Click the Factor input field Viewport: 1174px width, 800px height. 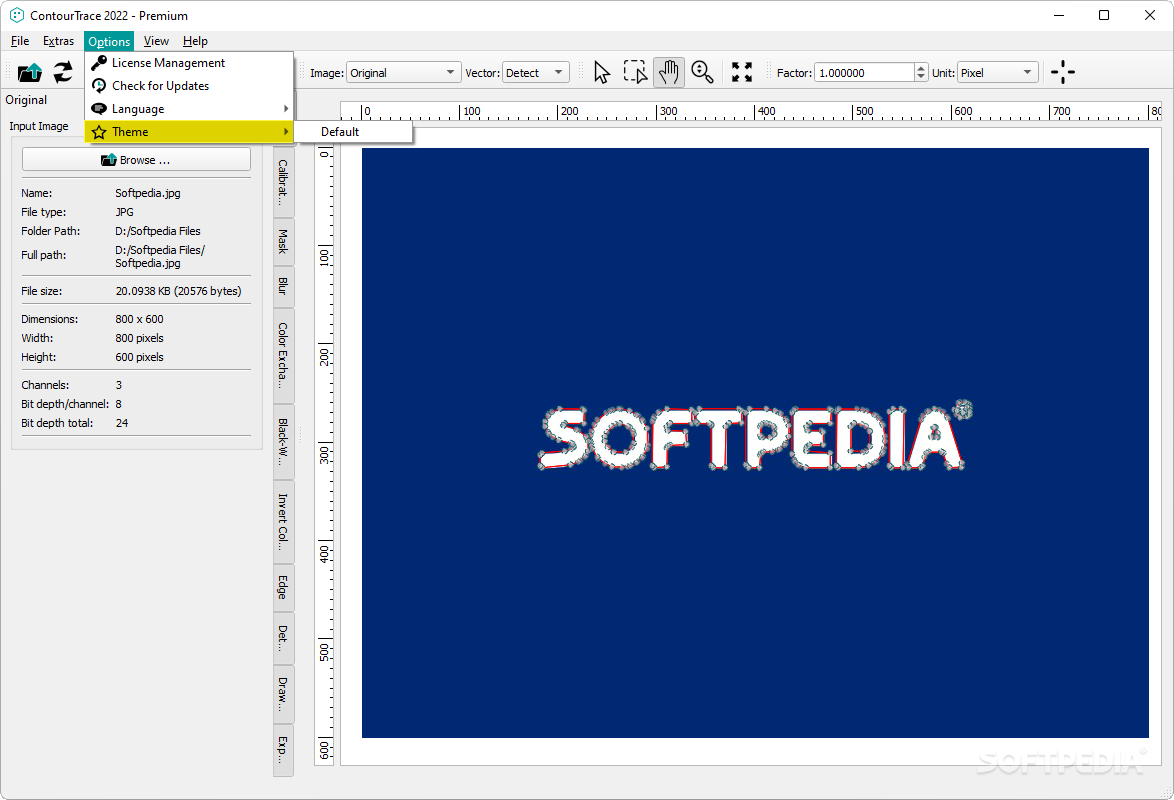tap(864, 73)
